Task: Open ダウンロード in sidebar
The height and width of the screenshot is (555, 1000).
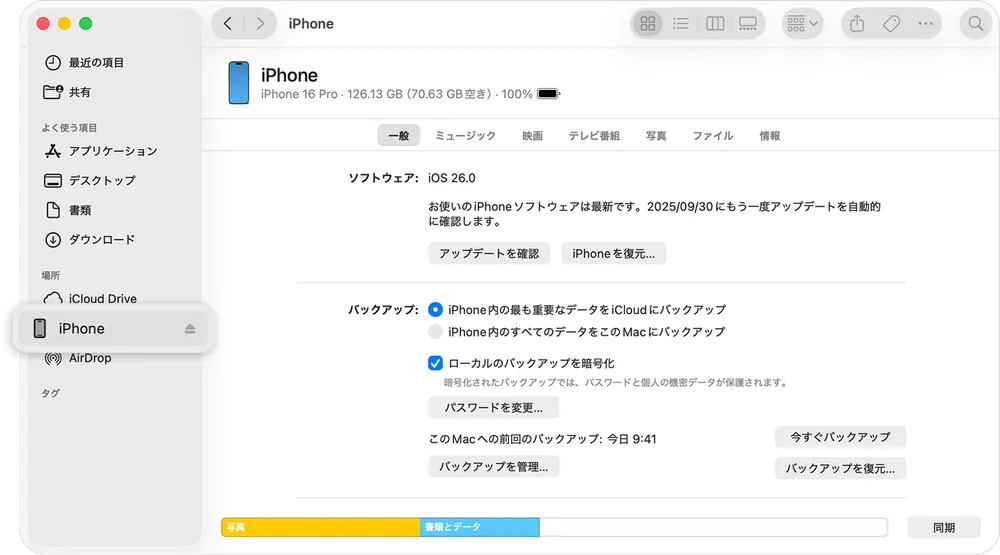Action: 90,240
